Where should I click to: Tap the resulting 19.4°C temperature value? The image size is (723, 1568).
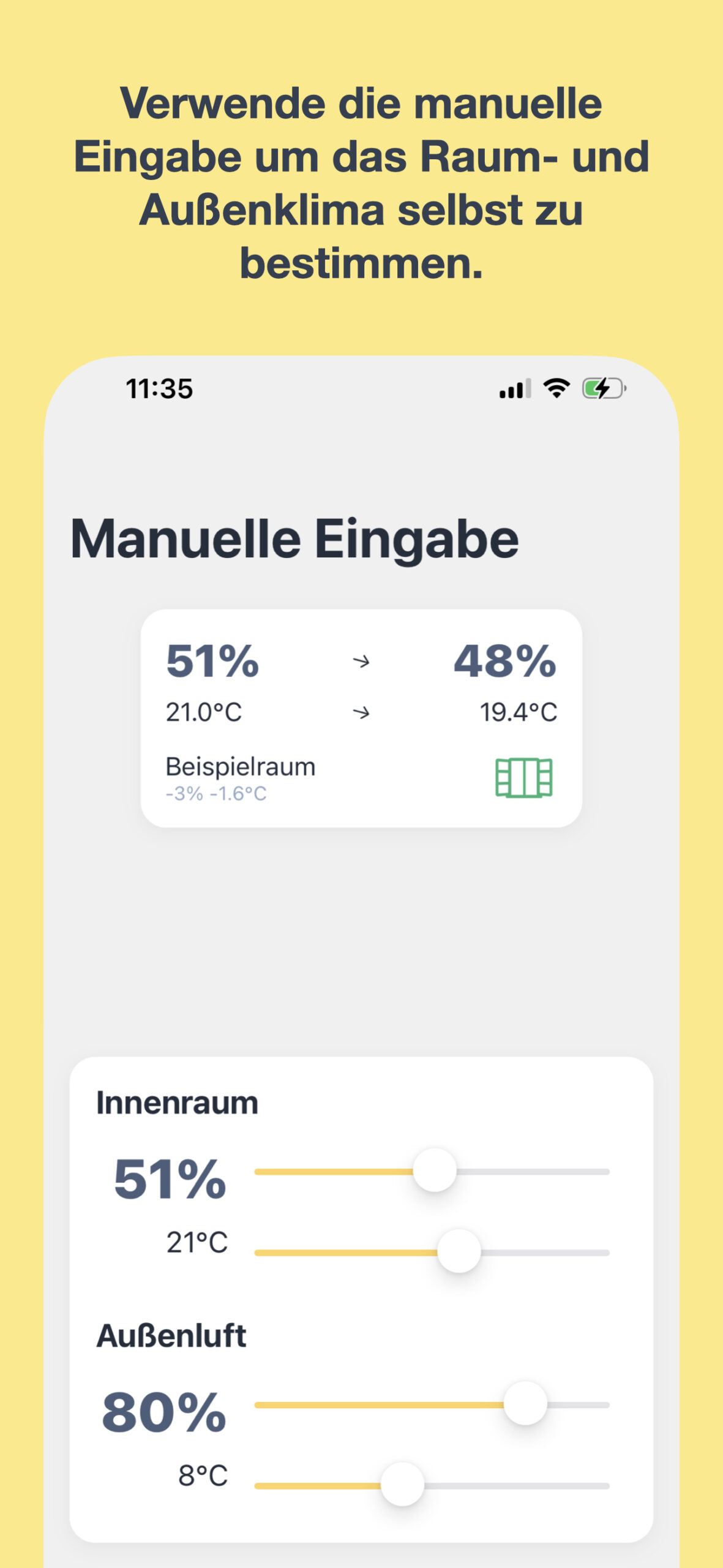(518, 712)
